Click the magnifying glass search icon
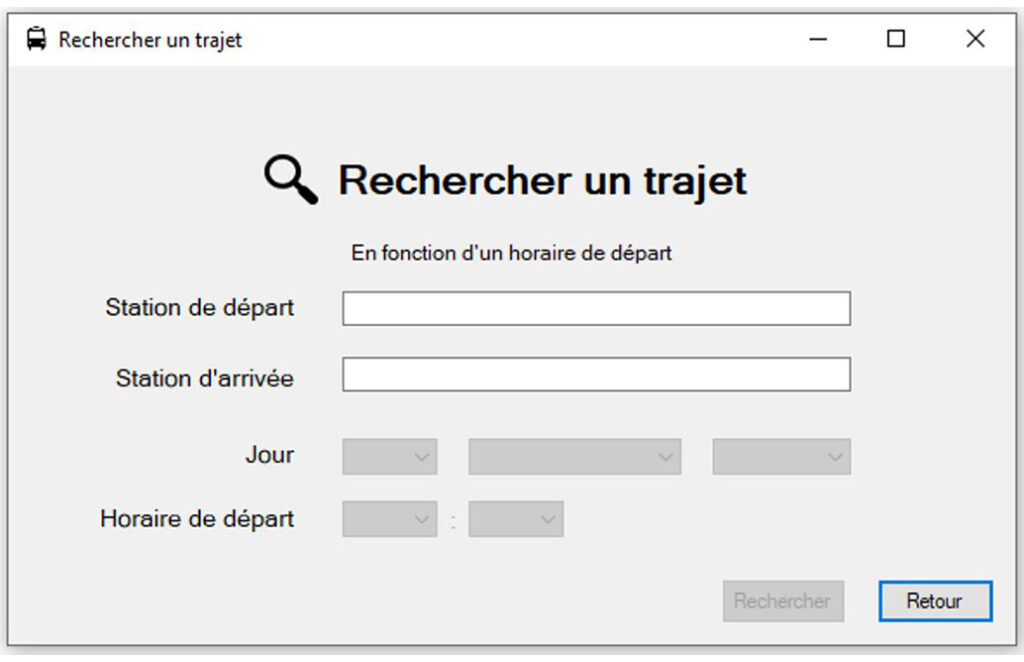This screenshot has width=1024, height=662. 291,180
